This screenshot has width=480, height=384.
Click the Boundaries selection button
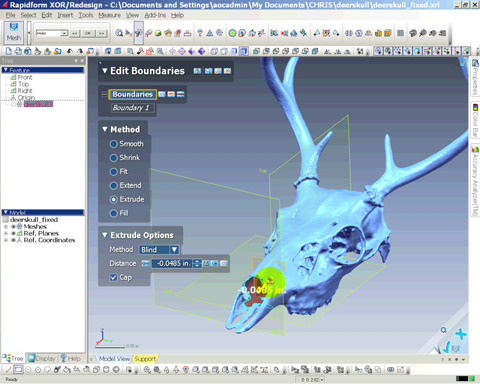pyautogui.click(x=132, y=94)
